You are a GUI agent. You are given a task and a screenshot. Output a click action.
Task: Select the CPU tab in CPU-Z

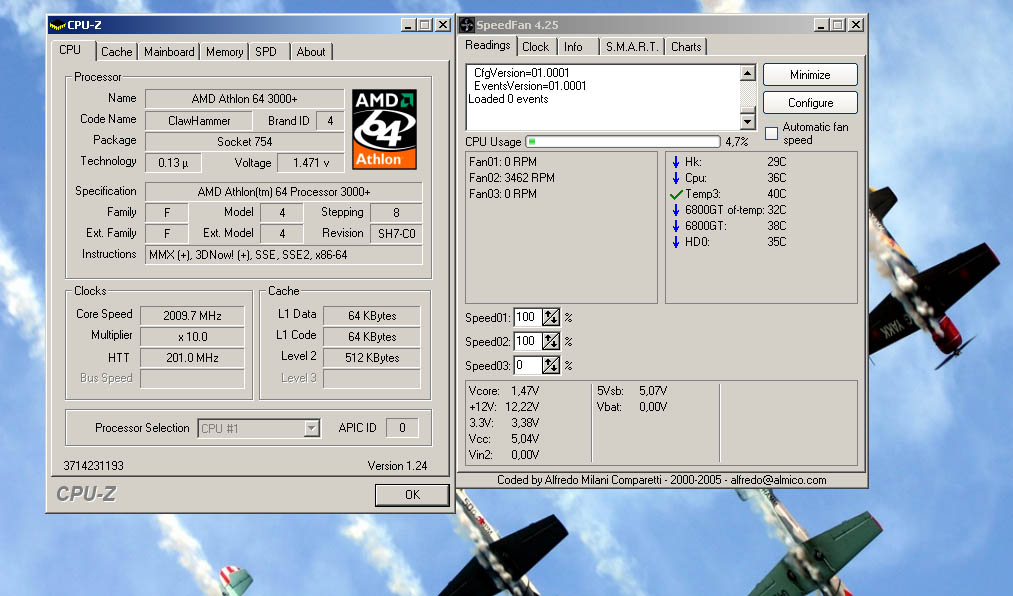(x=70, y=50)
